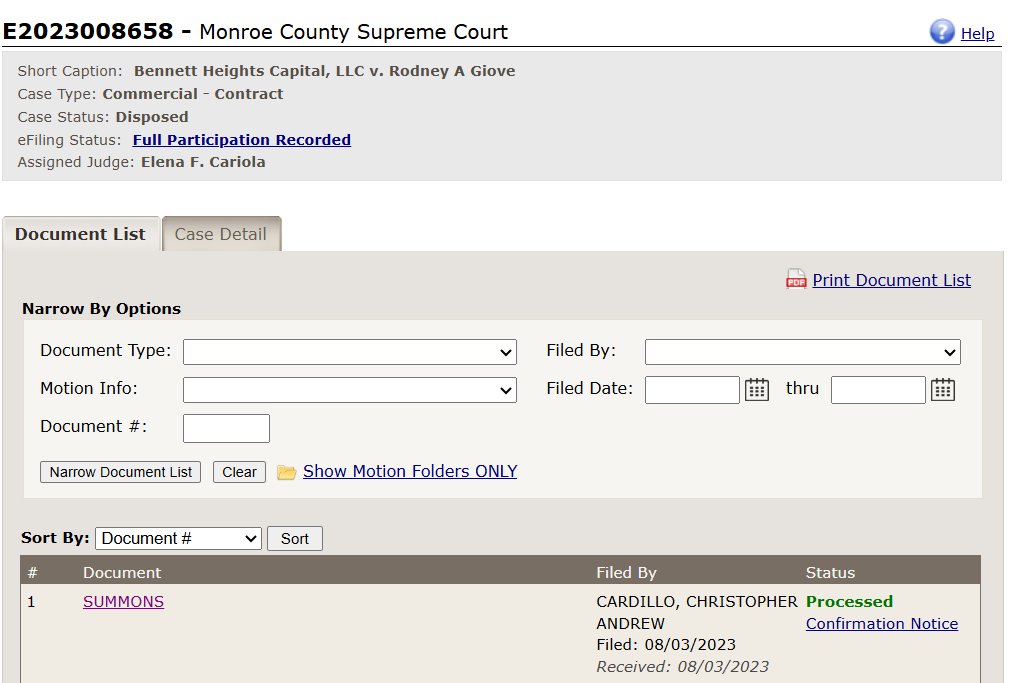Open the Filed Date end calendar picker

943,390
